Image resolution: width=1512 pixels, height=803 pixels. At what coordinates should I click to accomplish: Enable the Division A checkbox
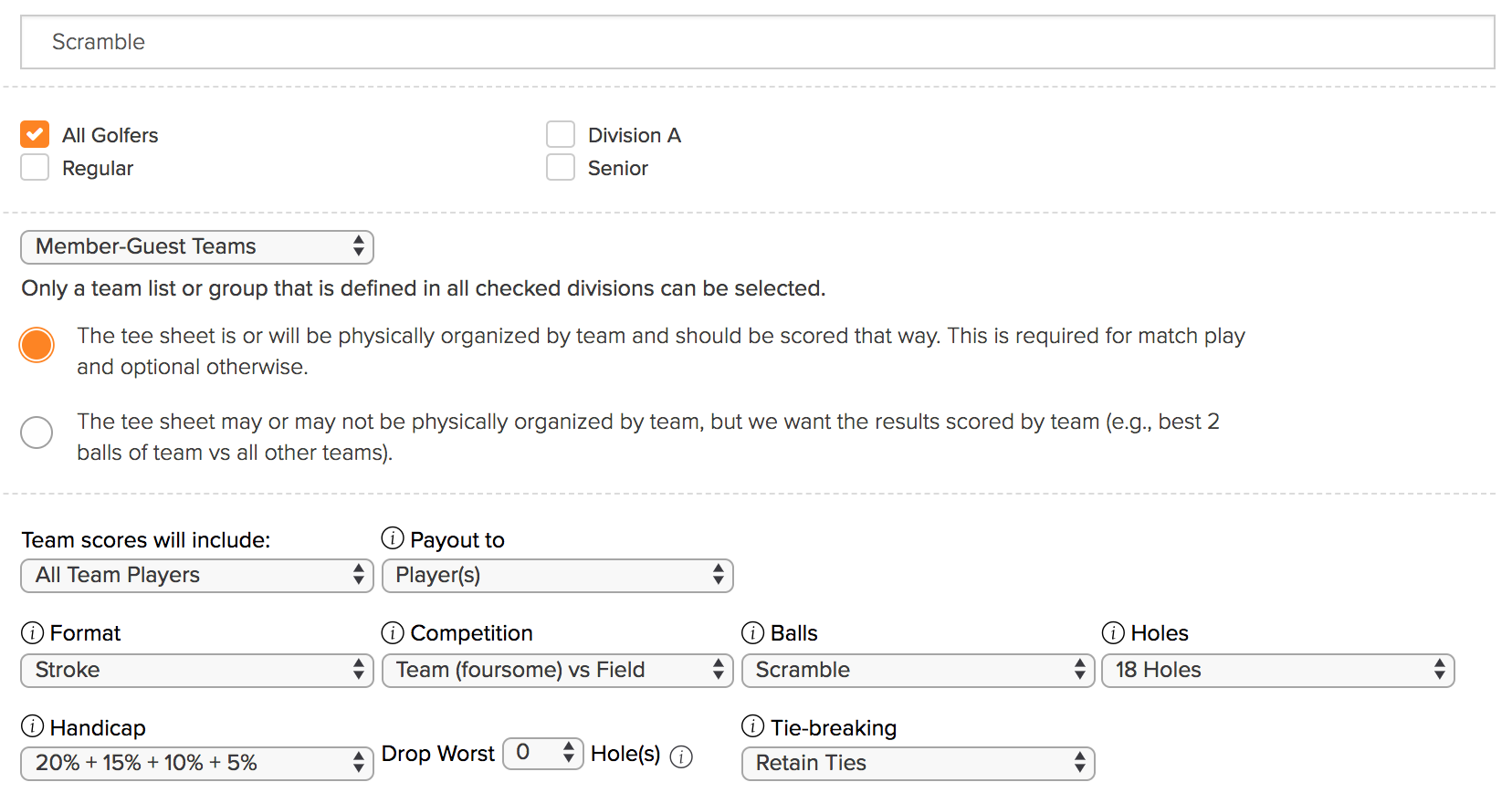click(x=561, y=135)
